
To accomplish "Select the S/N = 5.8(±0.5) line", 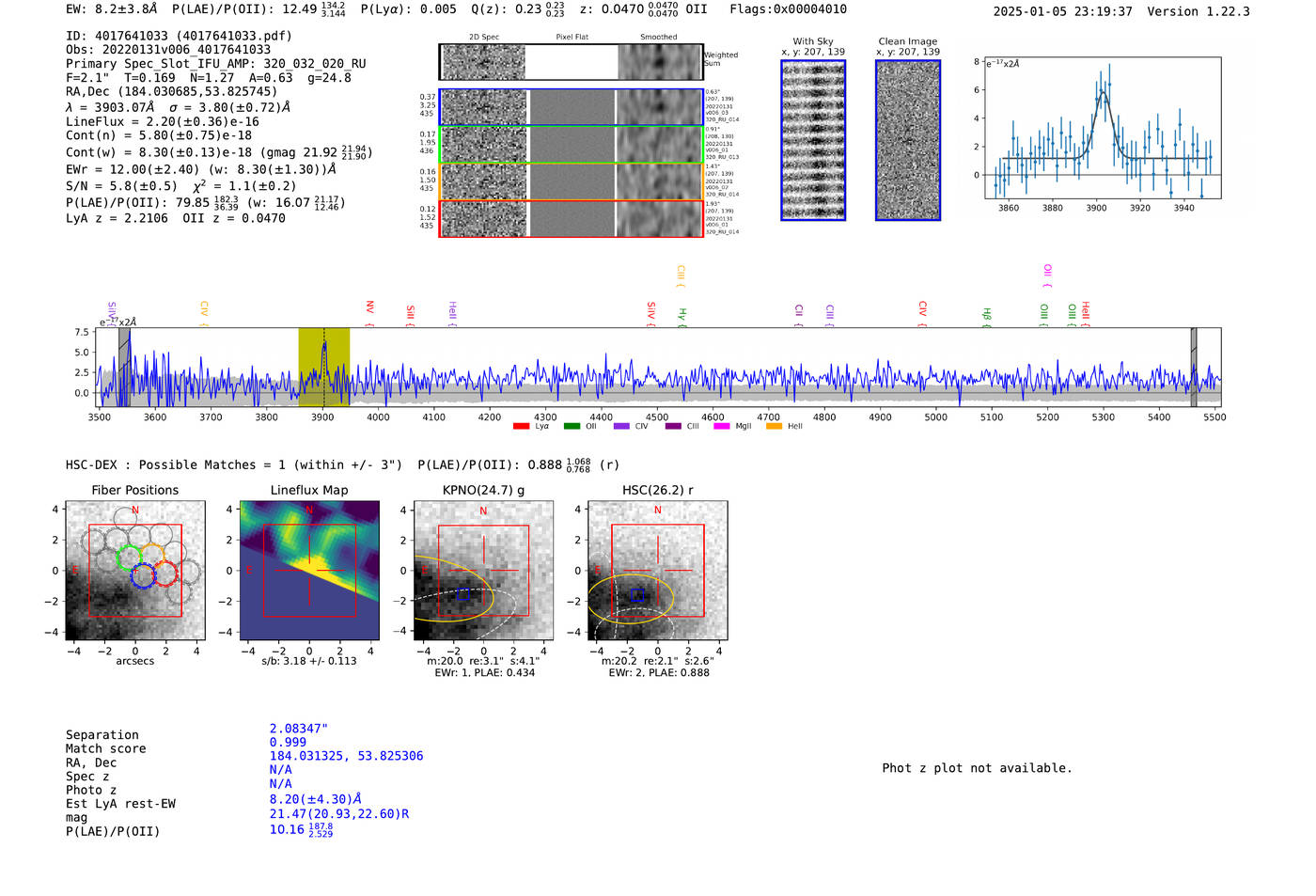I will point(181,185).
